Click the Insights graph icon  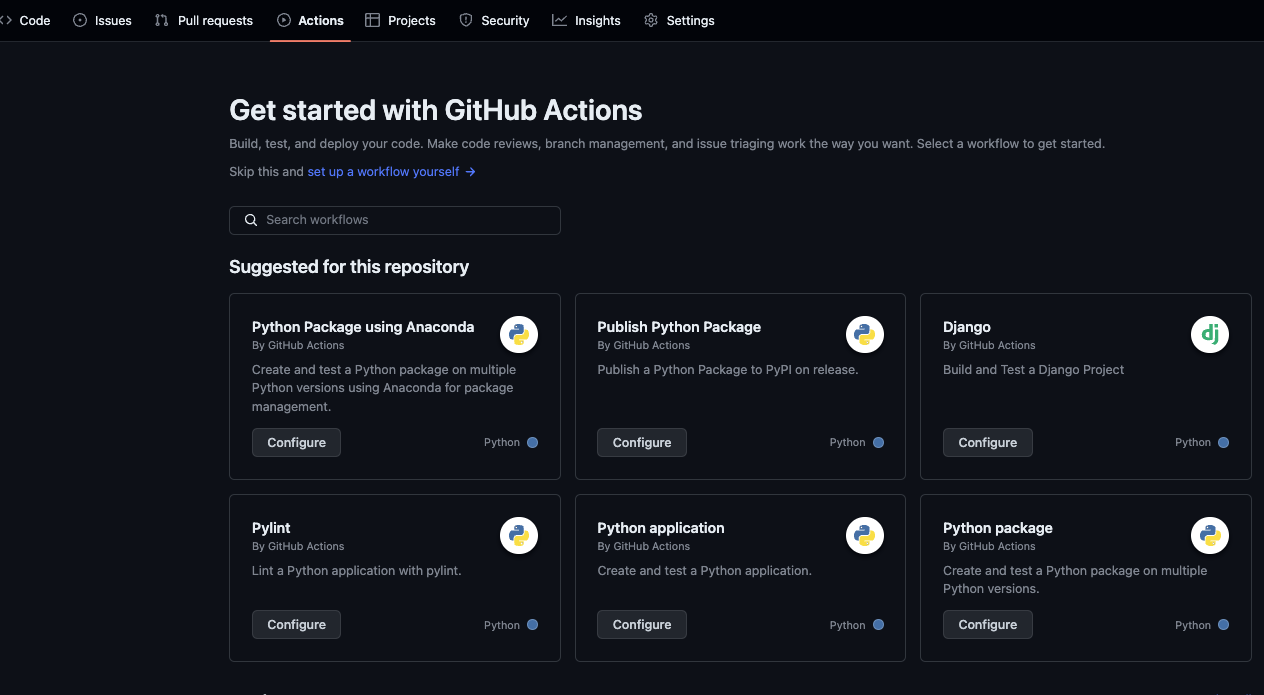point(559,20)
